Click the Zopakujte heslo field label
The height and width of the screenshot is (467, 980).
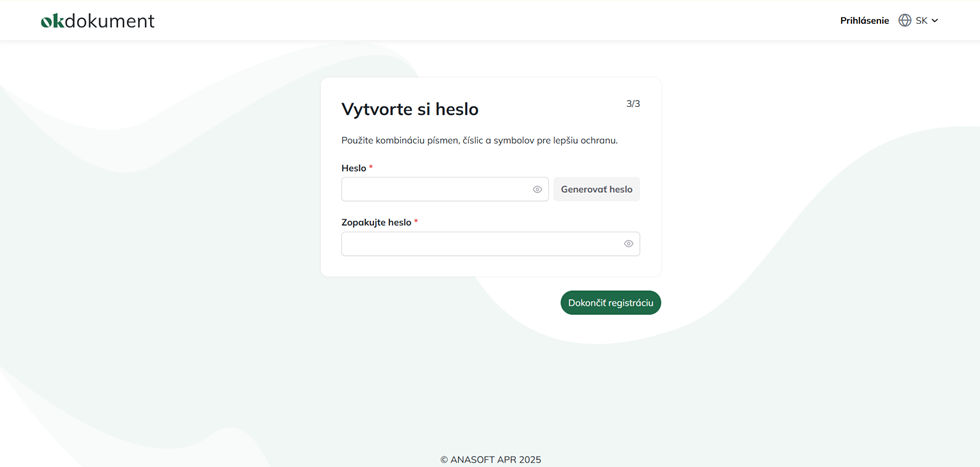coord(376,222)
